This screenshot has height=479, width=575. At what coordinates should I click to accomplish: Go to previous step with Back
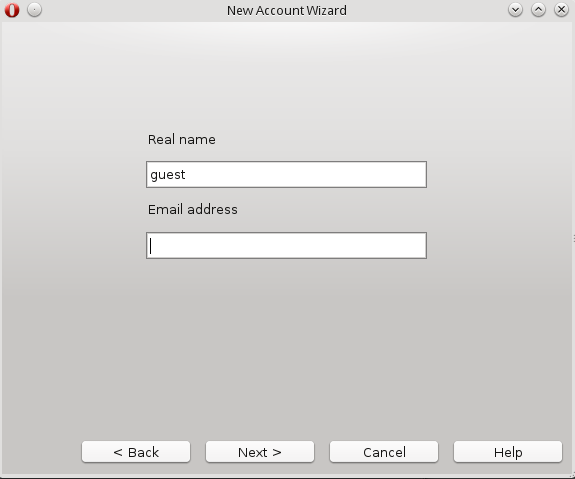click(136, 452)
